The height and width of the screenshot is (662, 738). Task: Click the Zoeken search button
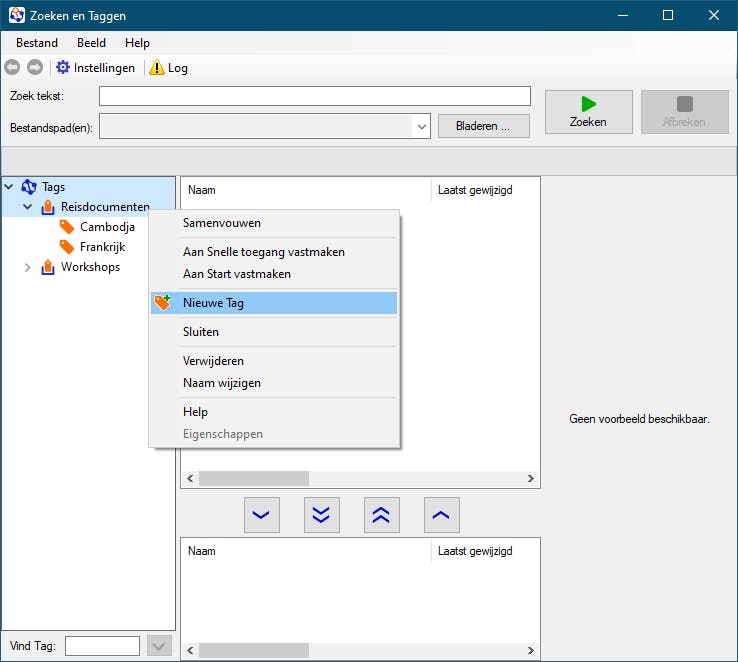[x=589, y=112]
